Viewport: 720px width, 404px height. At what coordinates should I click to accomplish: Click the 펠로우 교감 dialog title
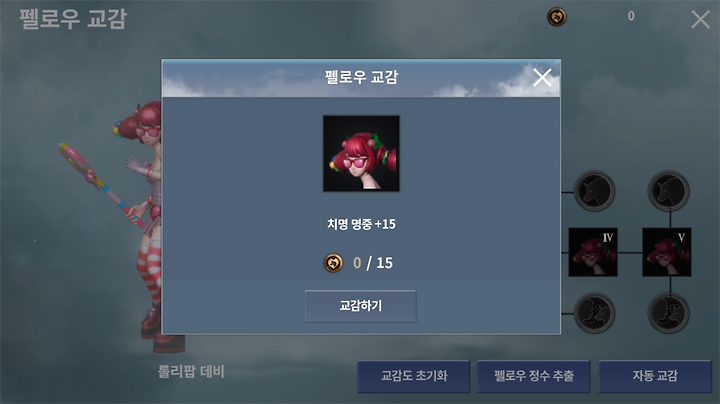[361, 77]
